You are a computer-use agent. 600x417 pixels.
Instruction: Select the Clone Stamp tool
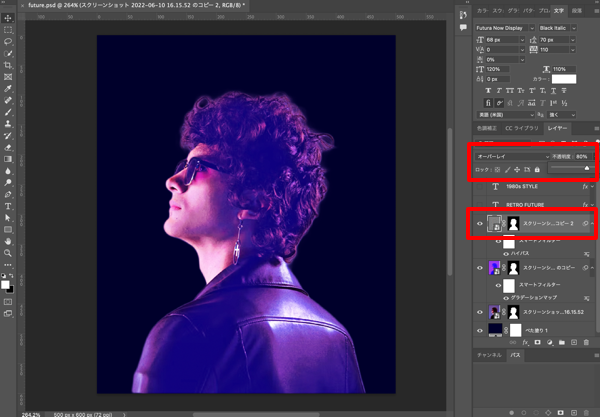click(8, 124)
